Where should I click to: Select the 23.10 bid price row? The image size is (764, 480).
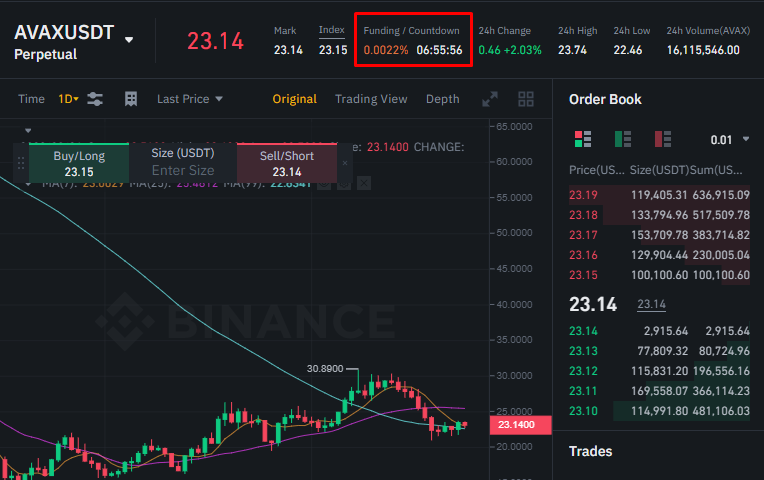click(x=659, y=411)
